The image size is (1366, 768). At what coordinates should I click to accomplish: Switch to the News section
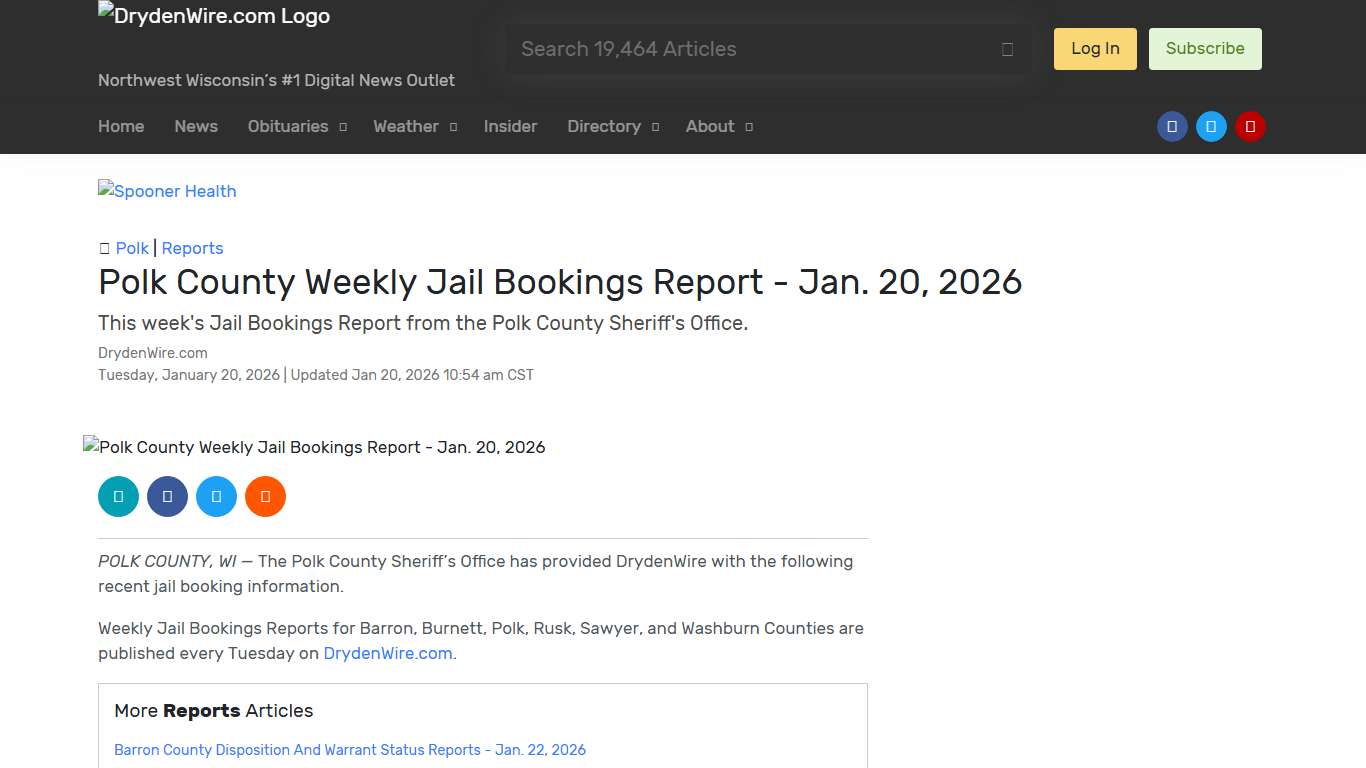pos(195,126)
